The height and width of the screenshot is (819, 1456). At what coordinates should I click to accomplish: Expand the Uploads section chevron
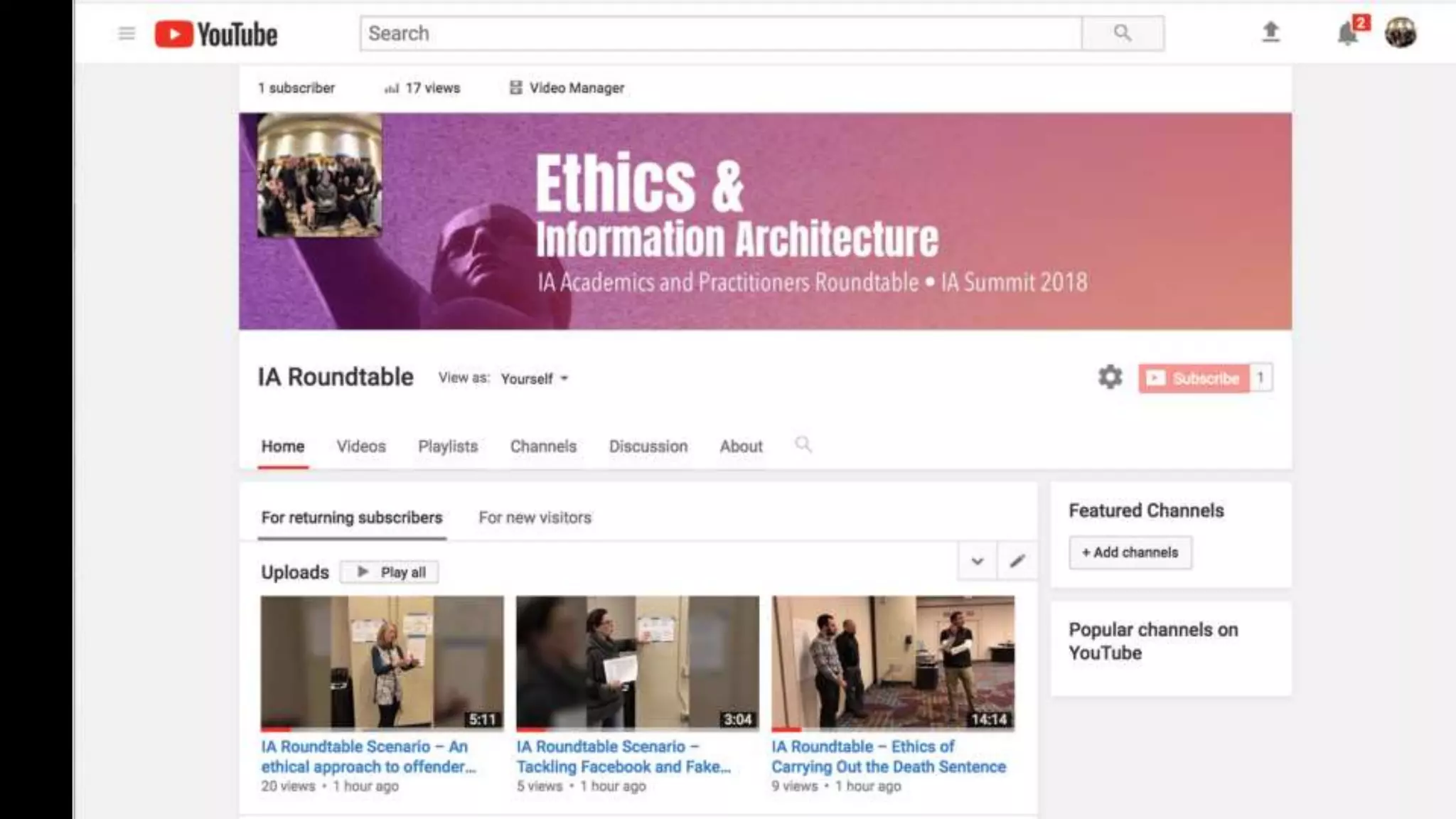click(978, 561)
